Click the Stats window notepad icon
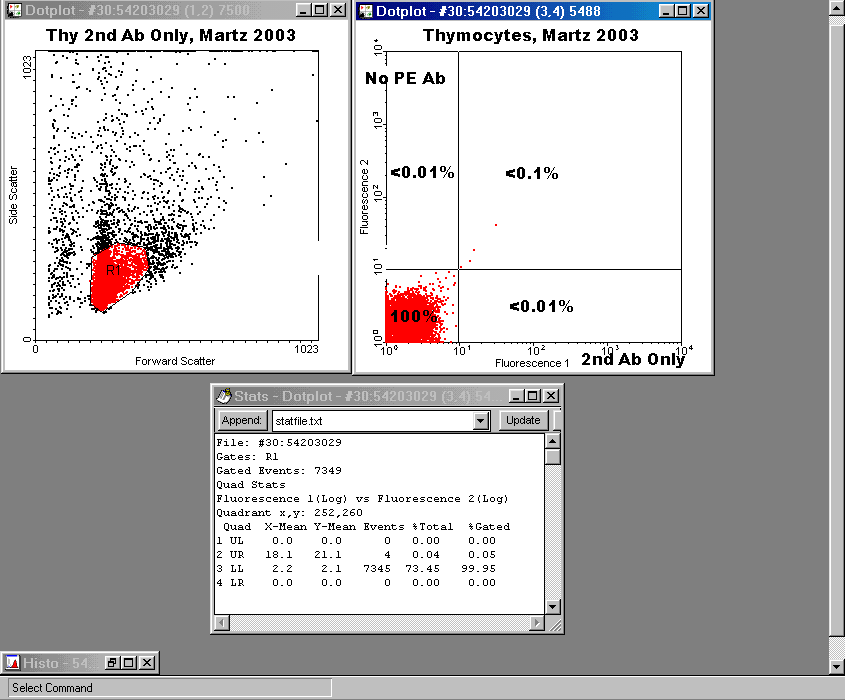The image size is (845, 700). click(x=223, y=397)
